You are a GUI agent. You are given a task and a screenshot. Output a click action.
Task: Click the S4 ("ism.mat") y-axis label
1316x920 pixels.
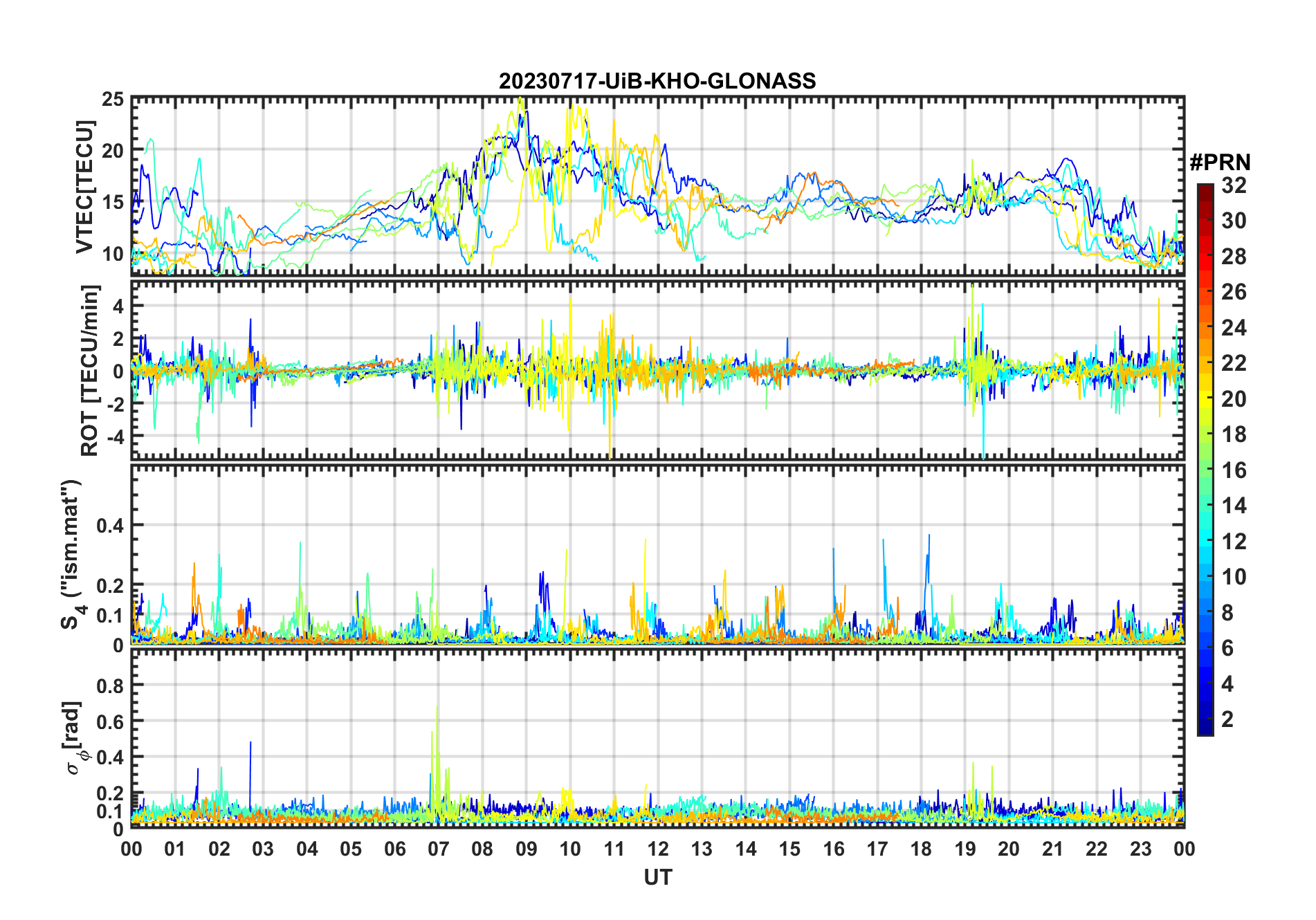72,554
